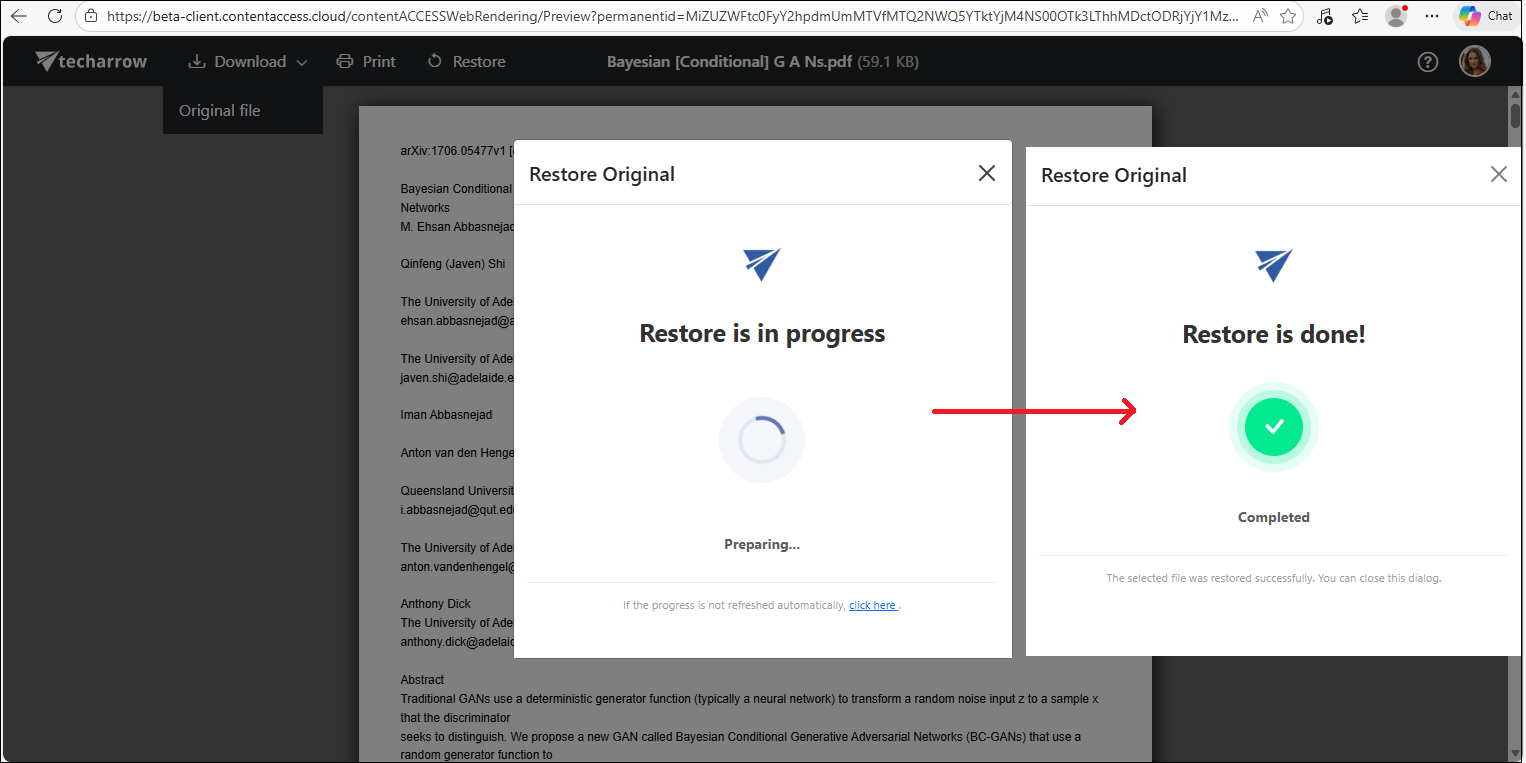This screenshot has height=763, width=1526.
Task: Open the browser profile icon
Action: [1397, 16]
